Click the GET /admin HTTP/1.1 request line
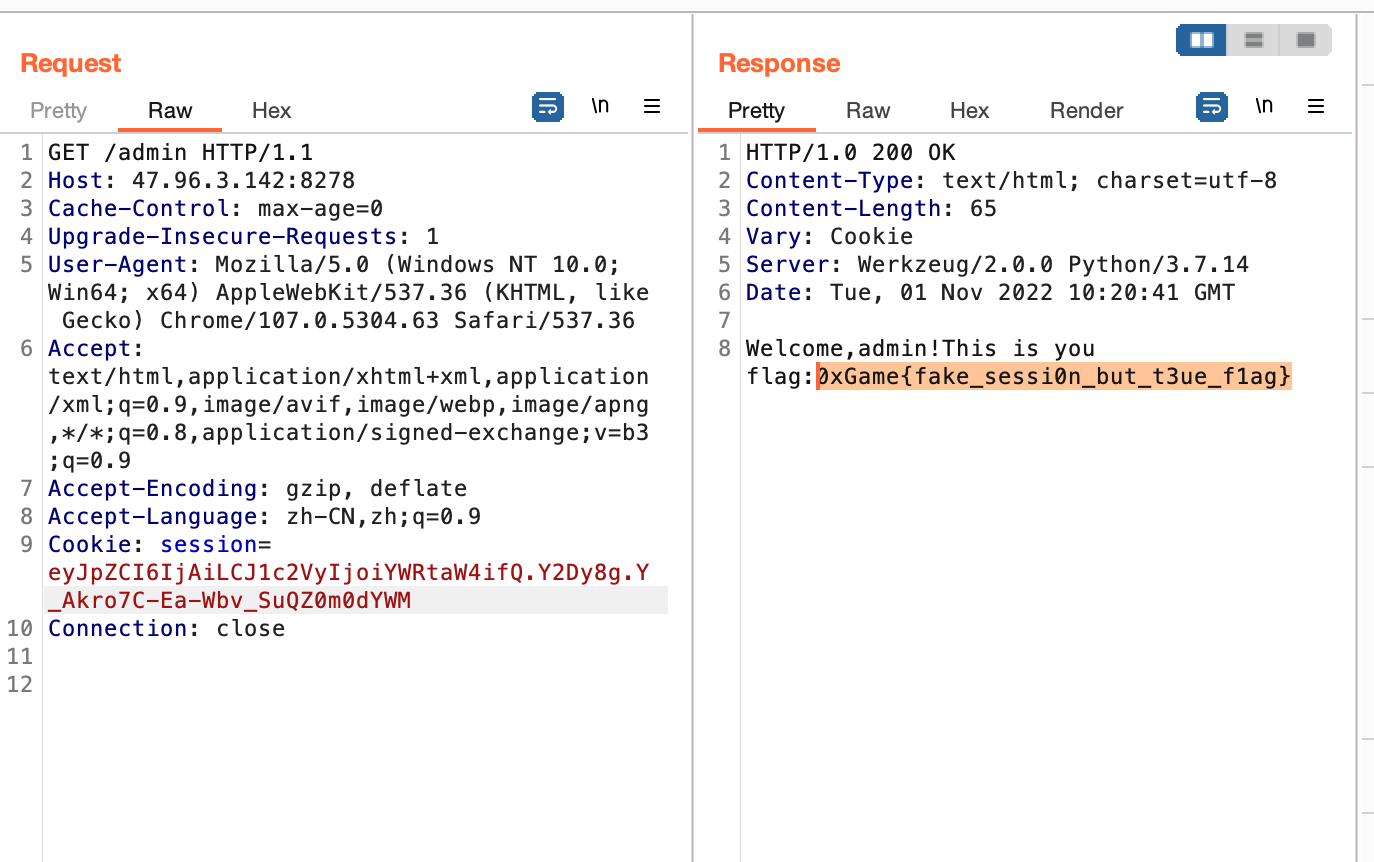The image size is (1374, 862). click(x=181, y=153)
